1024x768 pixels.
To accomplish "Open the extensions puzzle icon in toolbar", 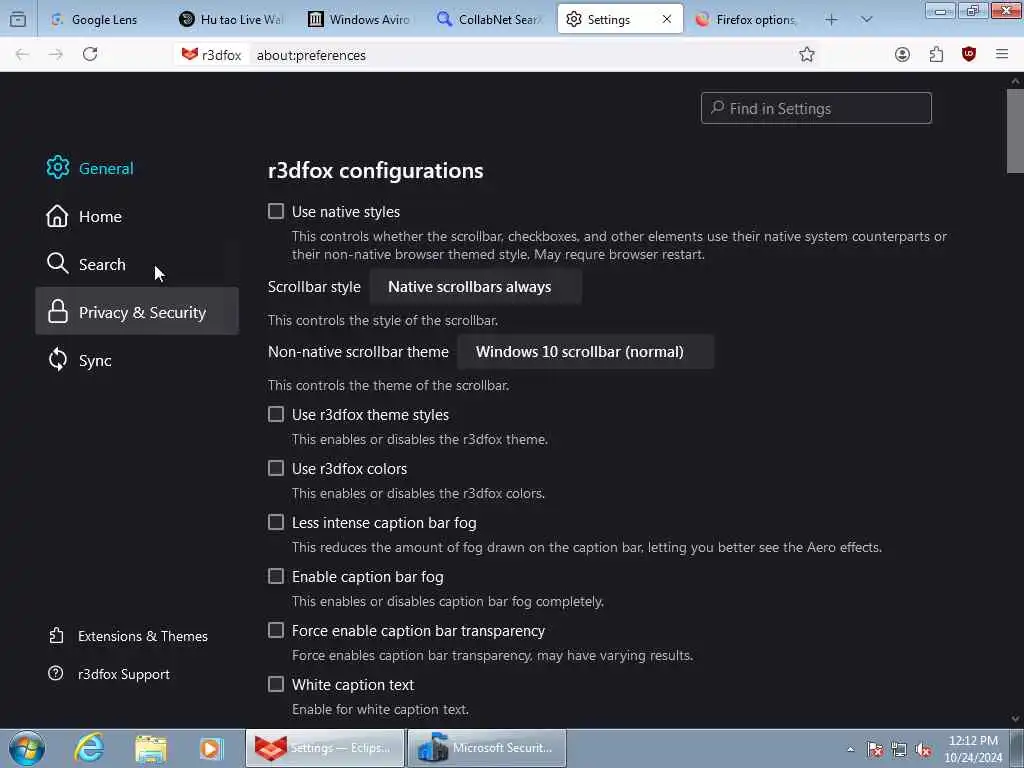I will pos(936,55).
